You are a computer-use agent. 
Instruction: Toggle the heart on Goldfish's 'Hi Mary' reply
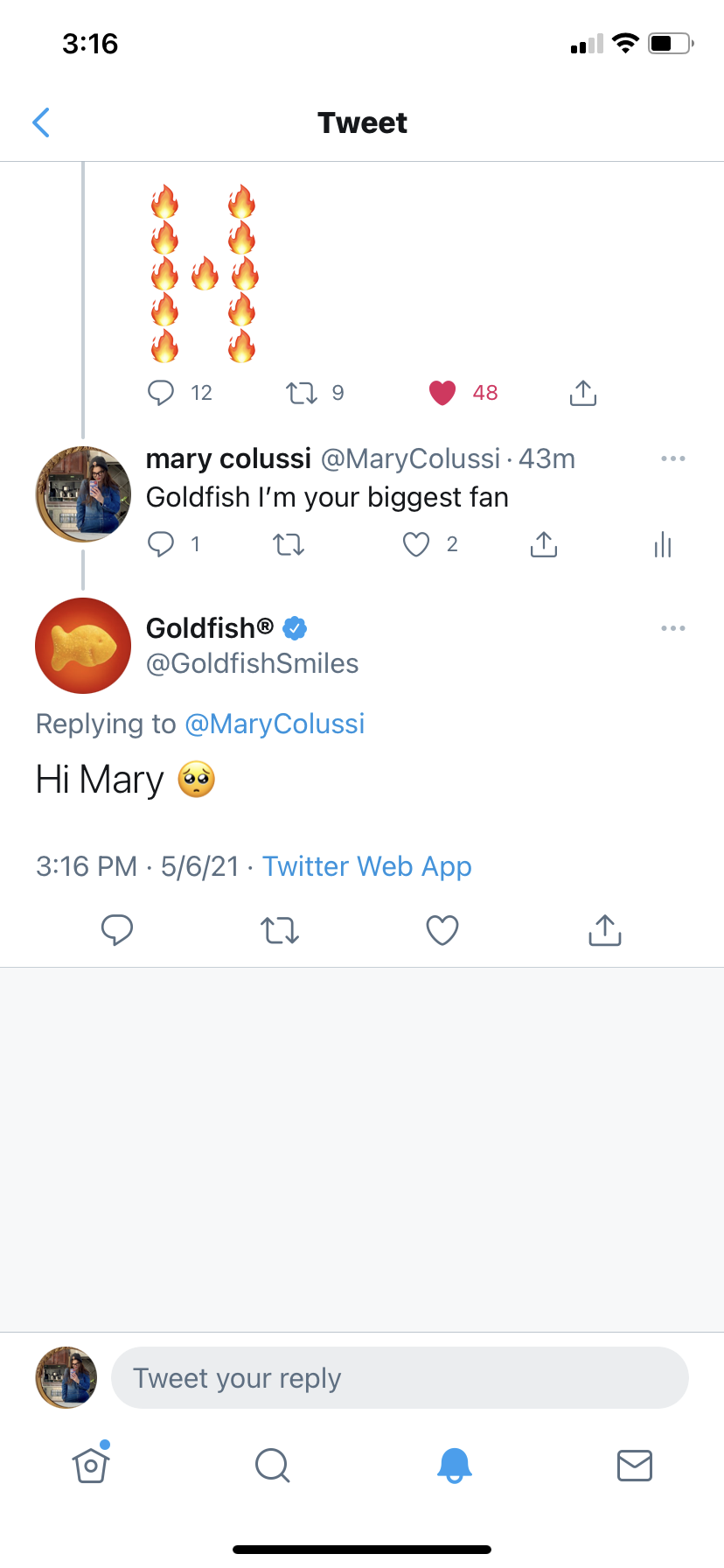click(442, 930)
